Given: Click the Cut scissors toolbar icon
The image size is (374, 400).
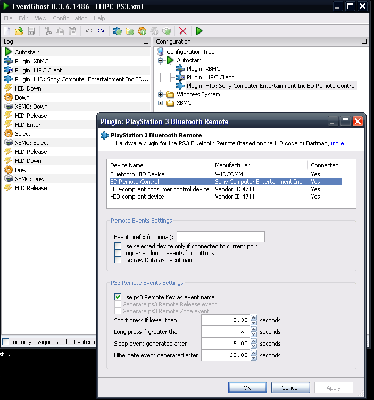Looking at the screenshot, I should pos(48,31).
